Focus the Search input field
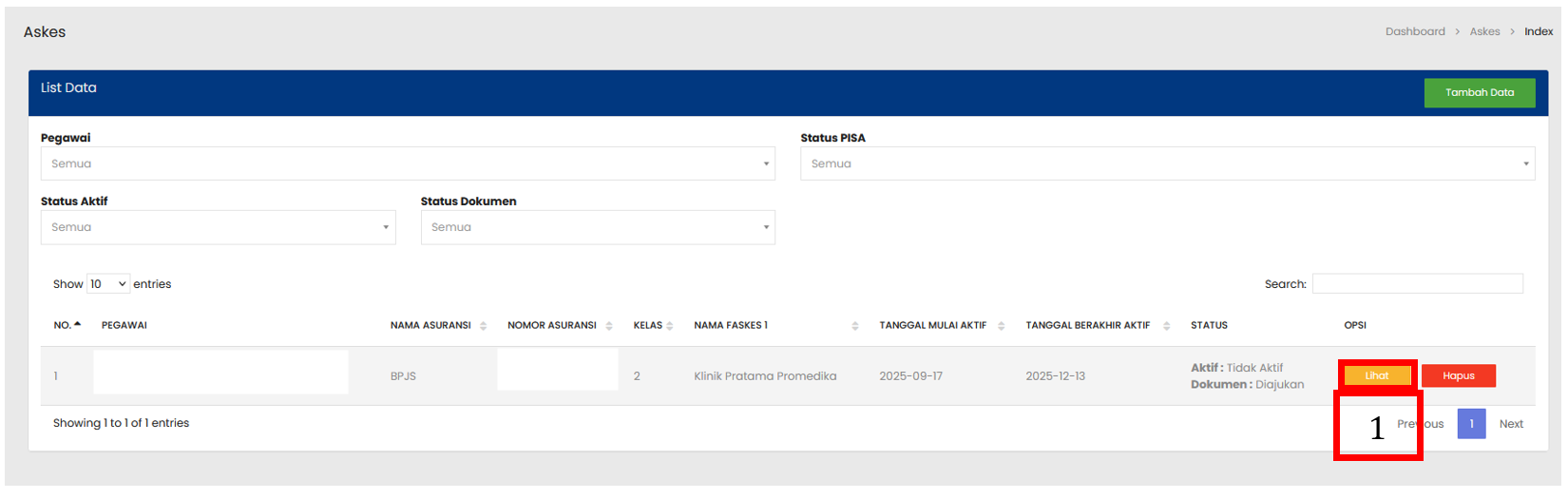The width and height of the screenshot is (1568, 499). pos(1417,283)
